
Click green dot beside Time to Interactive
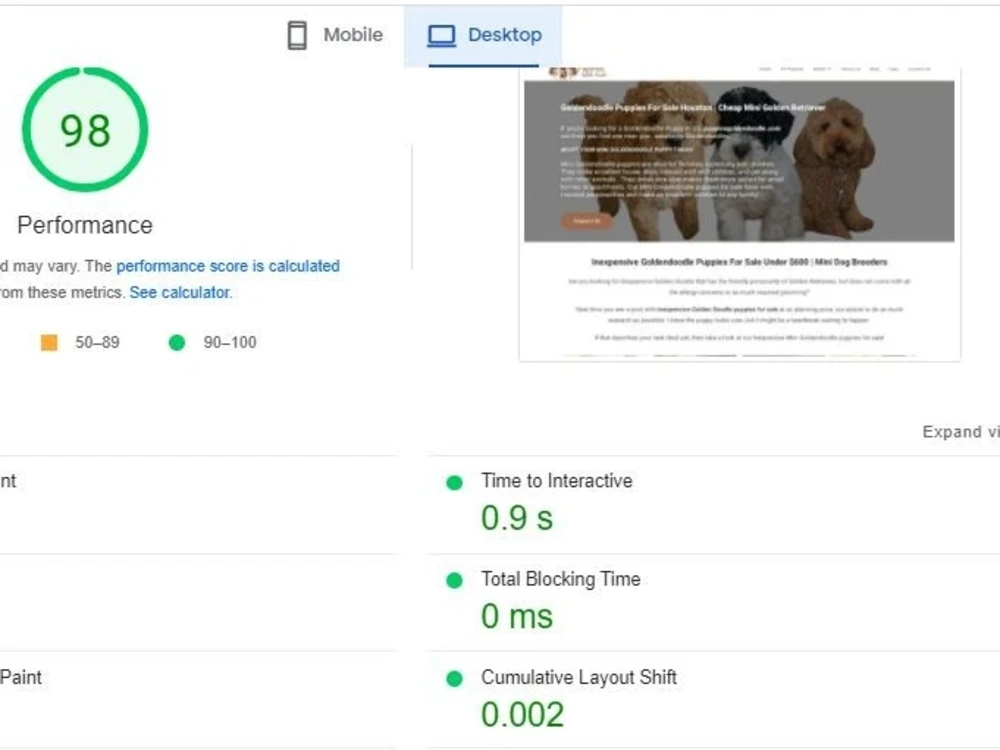[x=454, y=483]
